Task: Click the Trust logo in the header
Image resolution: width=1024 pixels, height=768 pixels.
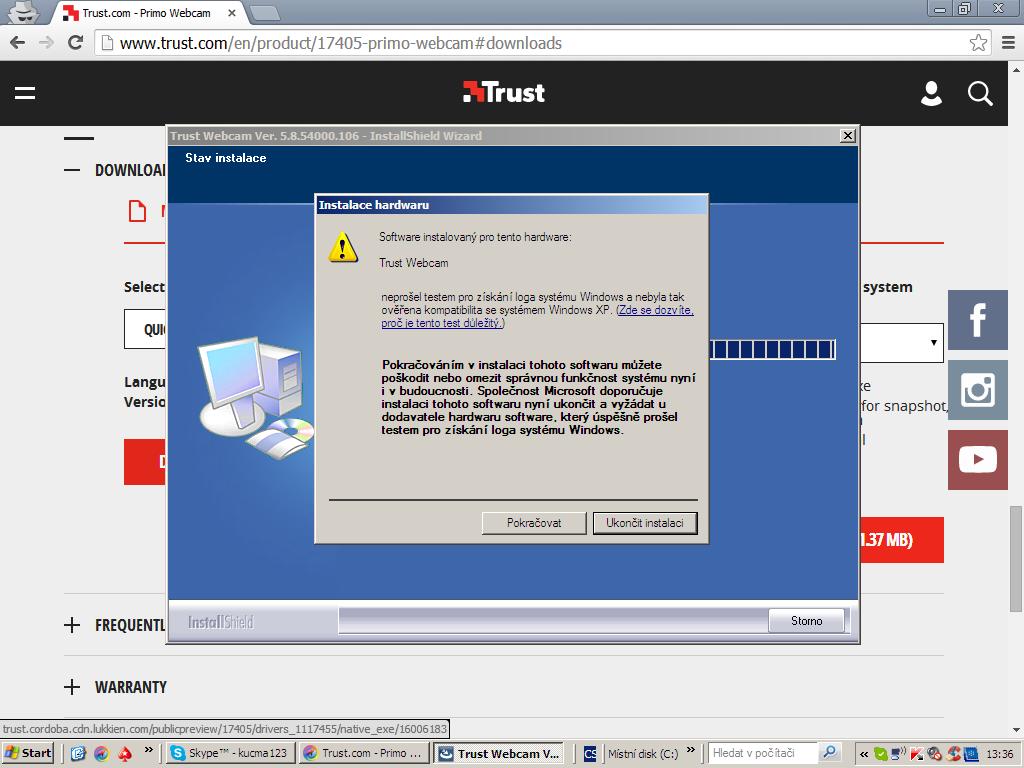Action: tap(504, 92)
